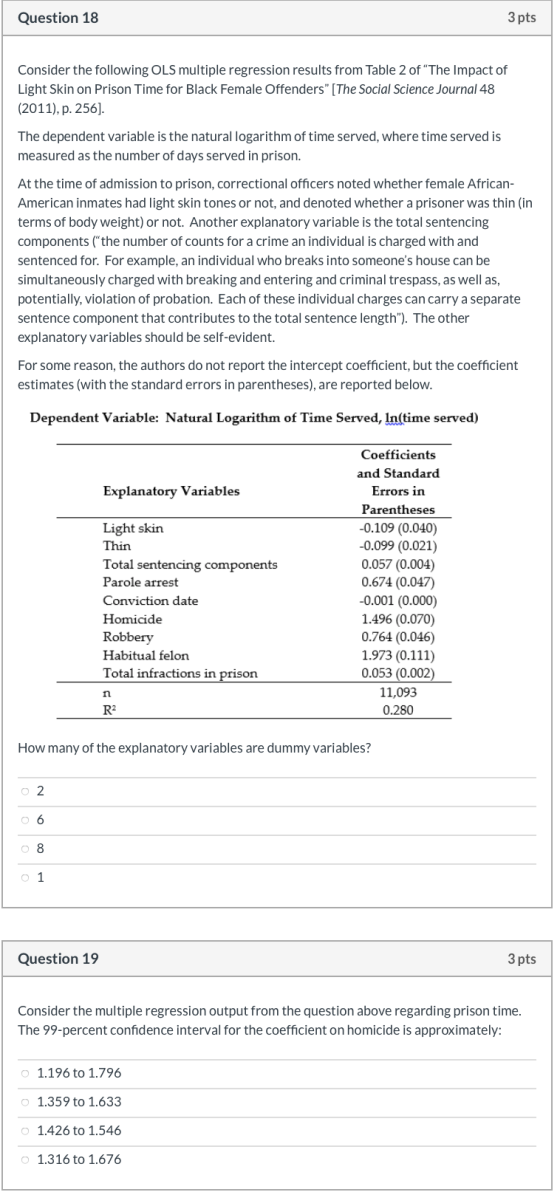Click the "Explanatory Variables" column heading
Viewport: 560px width, 1192px height.
click(x=171, y=491)
